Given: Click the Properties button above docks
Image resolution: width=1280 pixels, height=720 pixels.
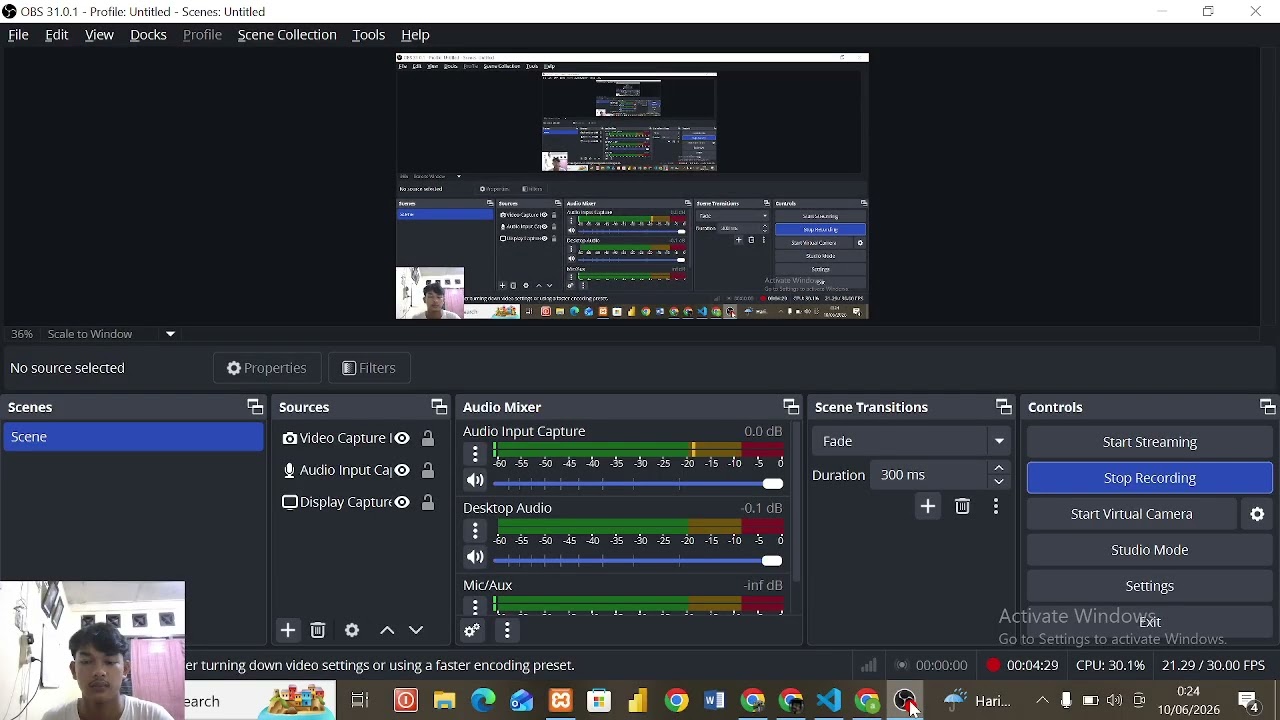Looking at the screenshot, I should pyautogui.click(x=267, y=369).
